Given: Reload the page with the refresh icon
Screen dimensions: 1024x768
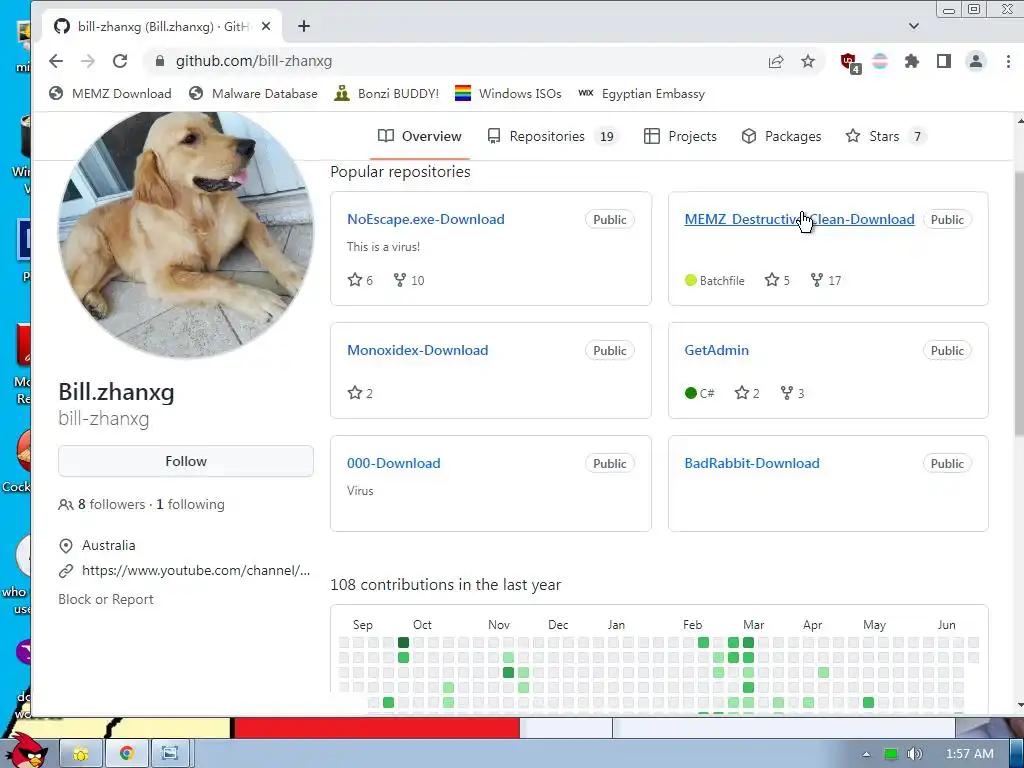Looking at the screenshot, I should [x=120, y=61].
